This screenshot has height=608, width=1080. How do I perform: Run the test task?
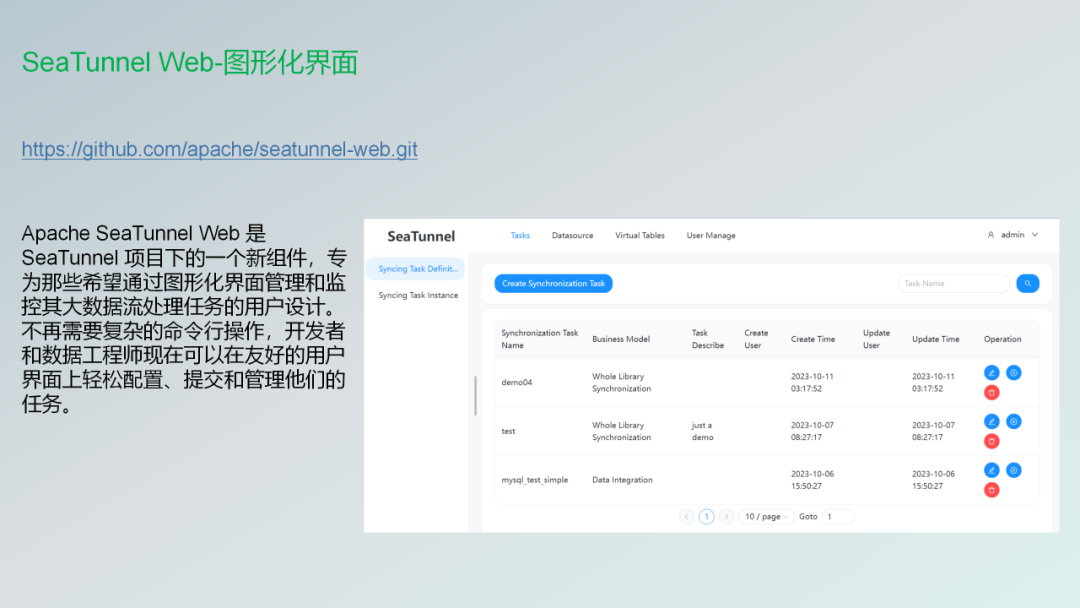coord(1014,421)
